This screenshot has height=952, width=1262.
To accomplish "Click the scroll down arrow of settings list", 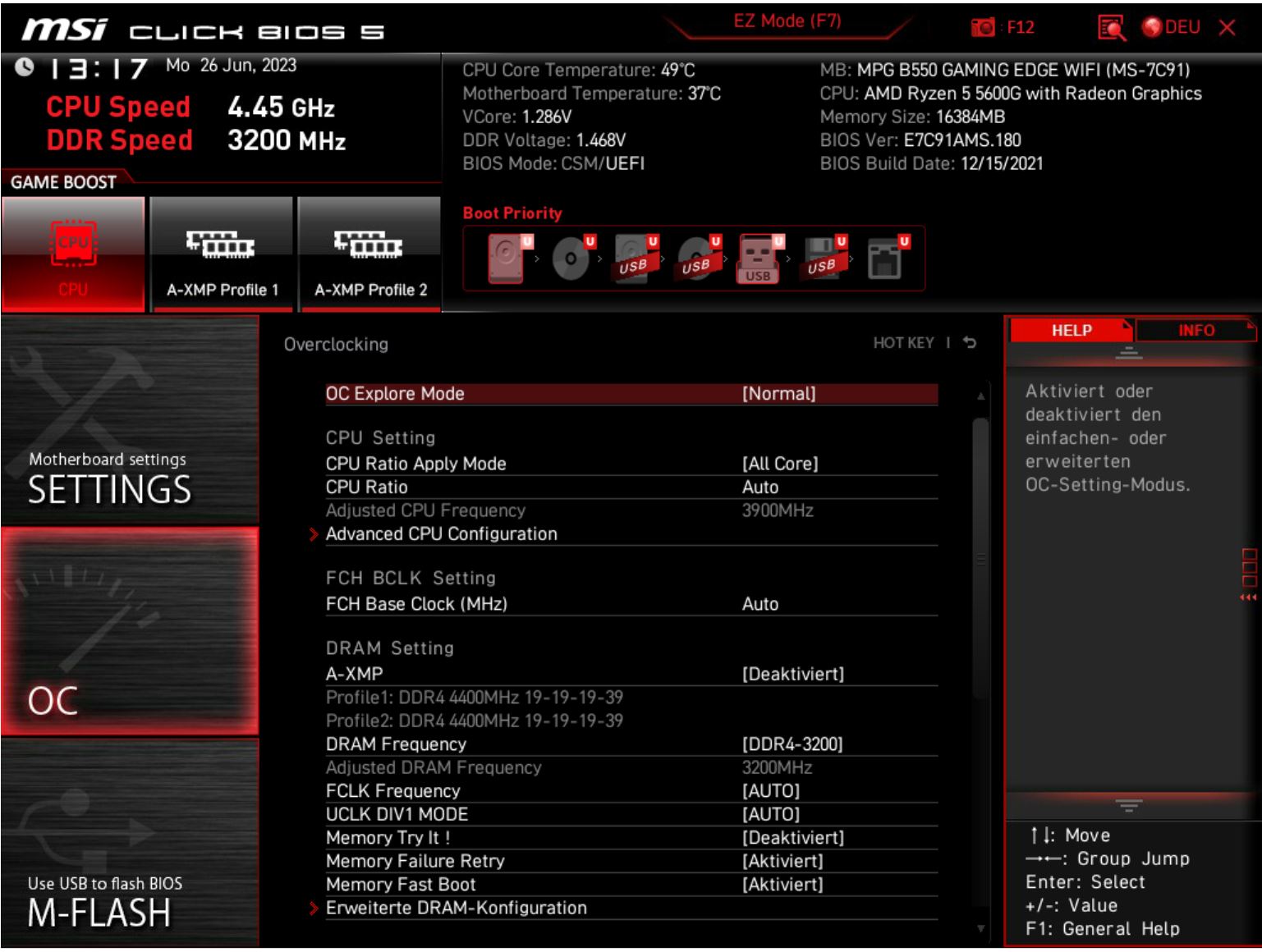I will click(x=980, y=928).
